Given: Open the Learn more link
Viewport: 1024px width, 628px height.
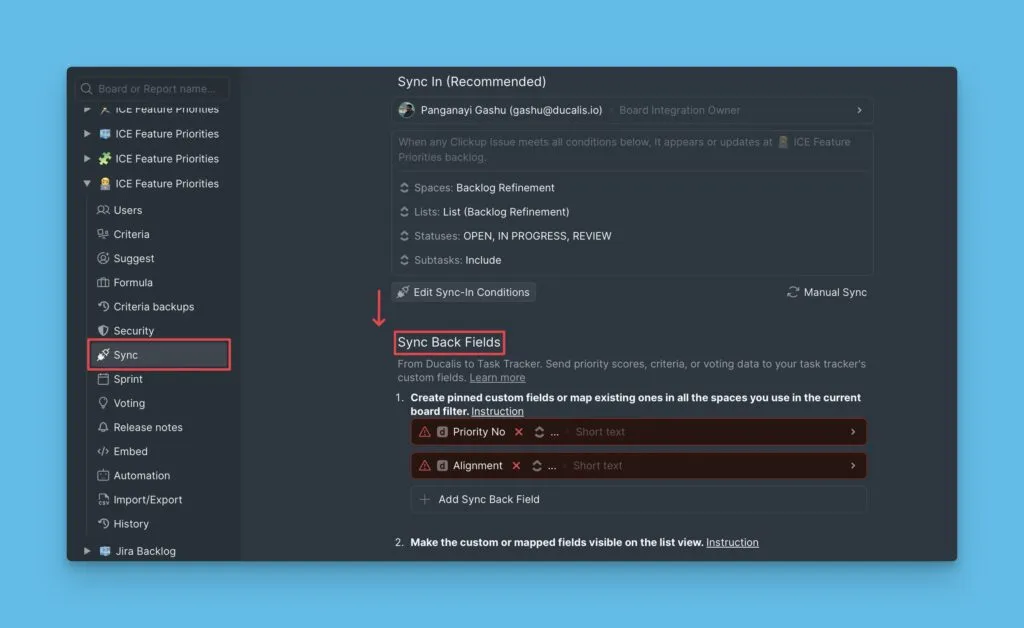Looking at the screenshot, I should (497, 378).
